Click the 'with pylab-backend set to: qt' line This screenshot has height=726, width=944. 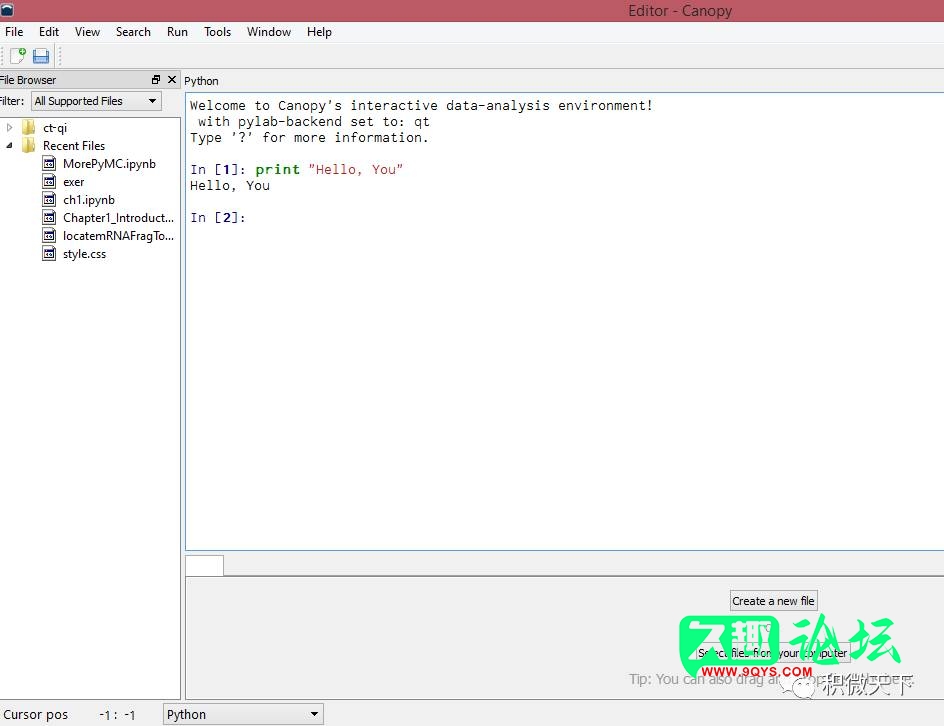314,122
